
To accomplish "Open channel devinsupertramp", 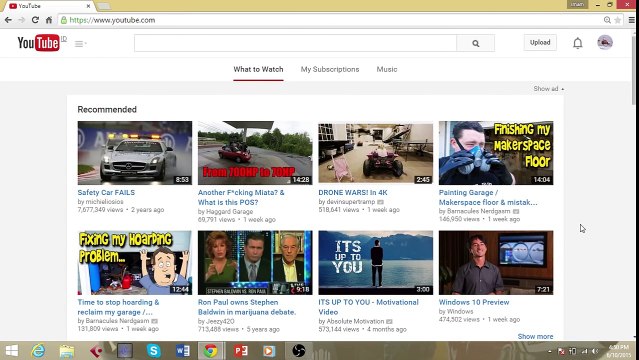I will 350,201.
